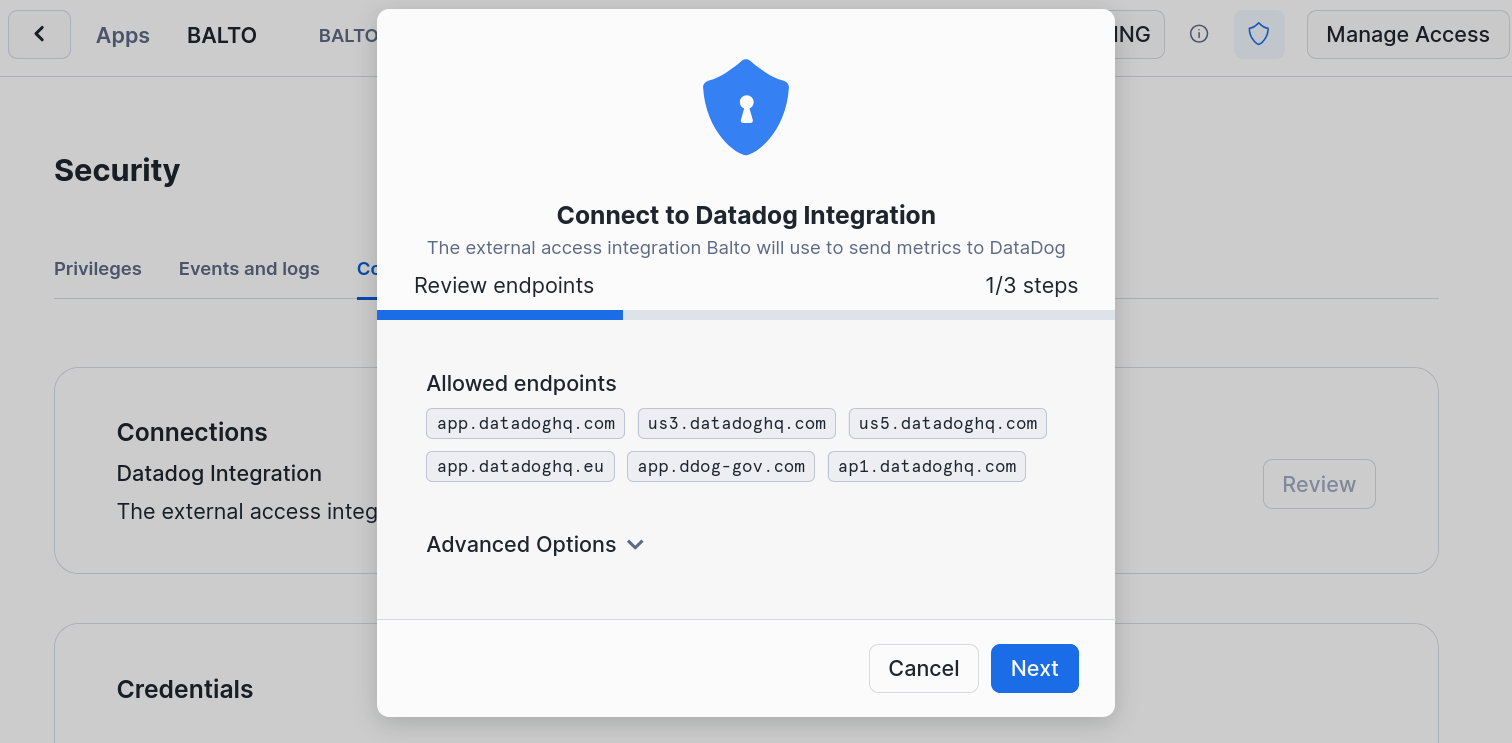The image size is (1512, 743).
Task: Cancel the Datadog connection dialog
Action: tap(924, 668)
